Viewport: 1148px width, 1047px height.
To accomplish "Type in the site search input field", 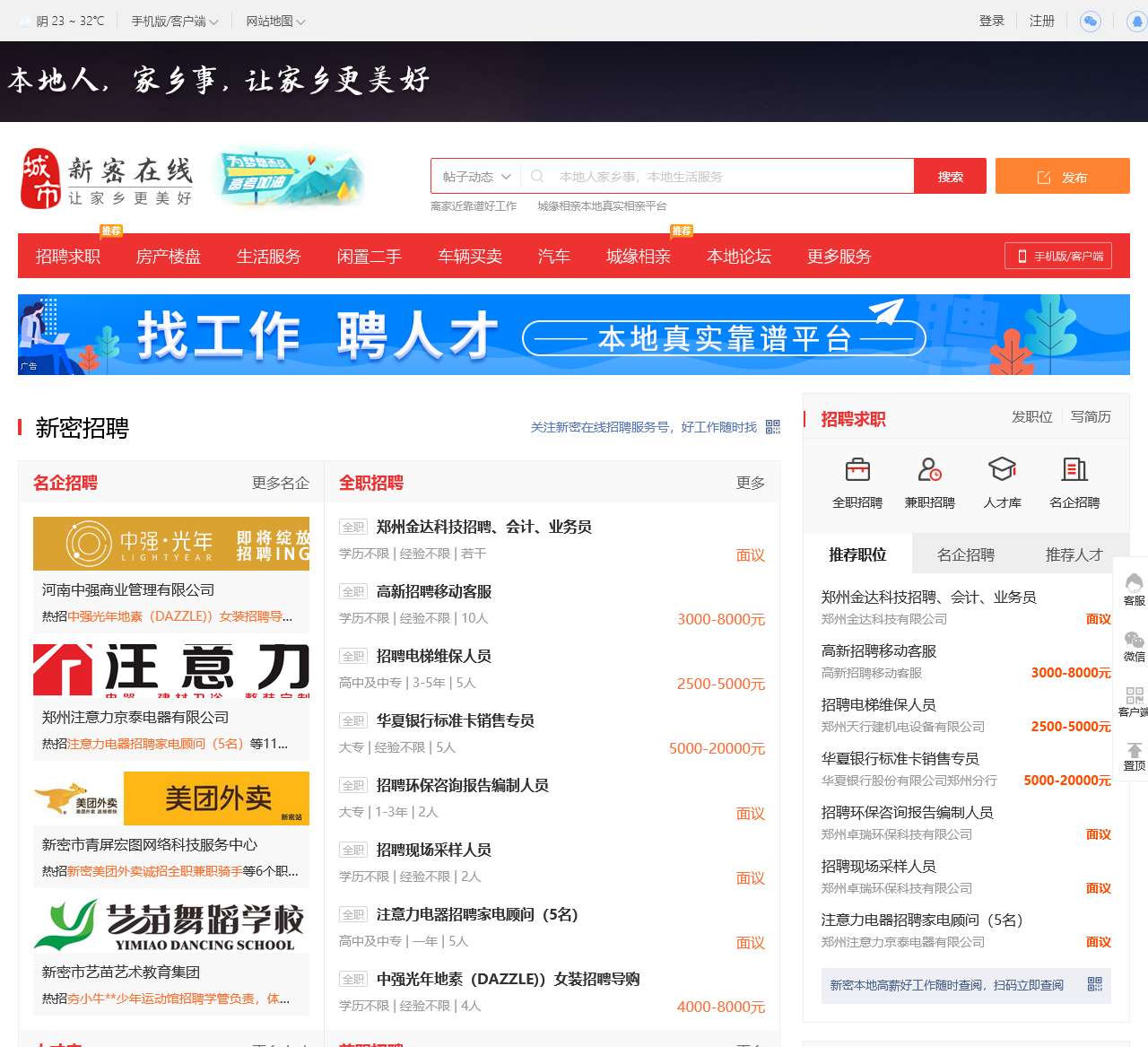I will [x=717, y=176].
